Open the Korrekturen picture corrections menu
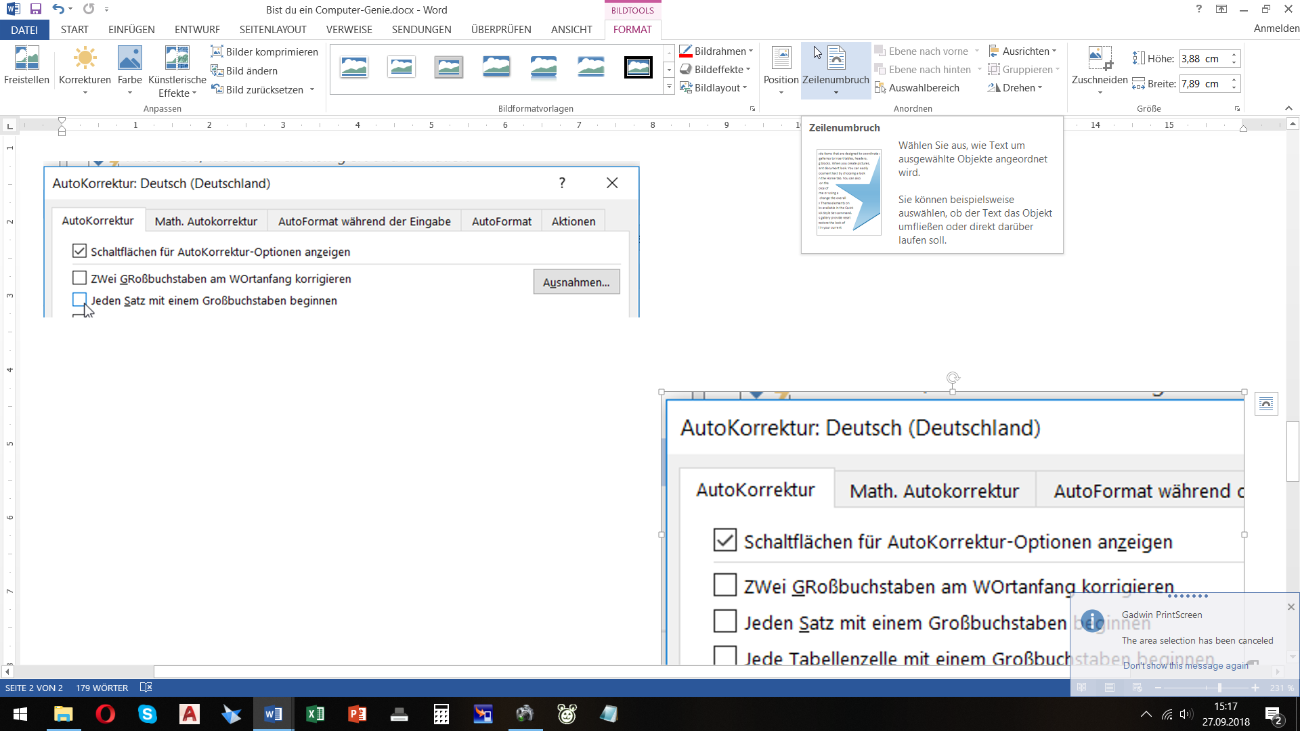Image resolution: width=1300 pixels, height=731 pixels. coord(84,70)
